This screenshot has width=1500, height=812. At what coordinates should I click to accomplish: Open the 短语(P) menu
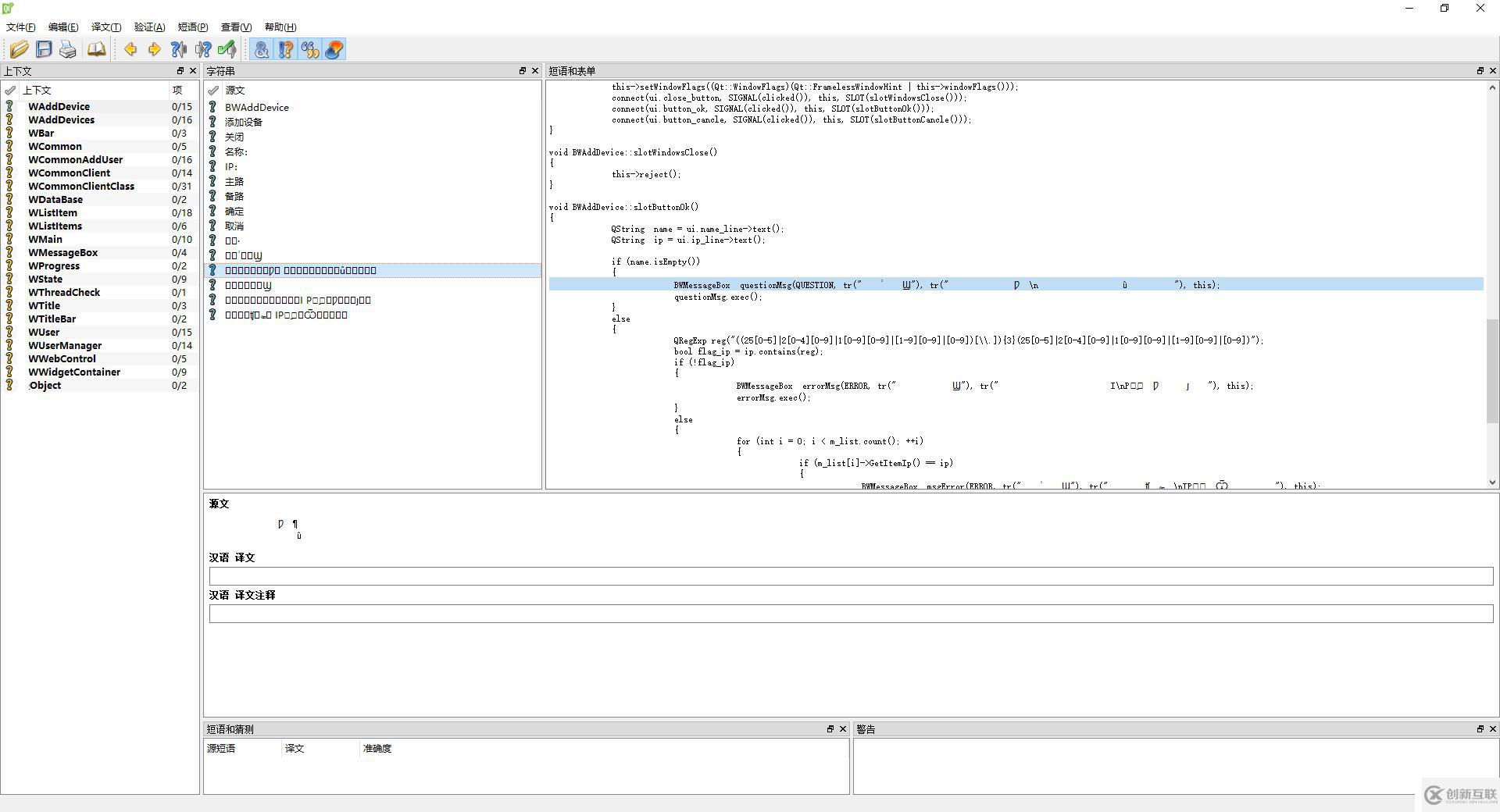tap(193, 27)
